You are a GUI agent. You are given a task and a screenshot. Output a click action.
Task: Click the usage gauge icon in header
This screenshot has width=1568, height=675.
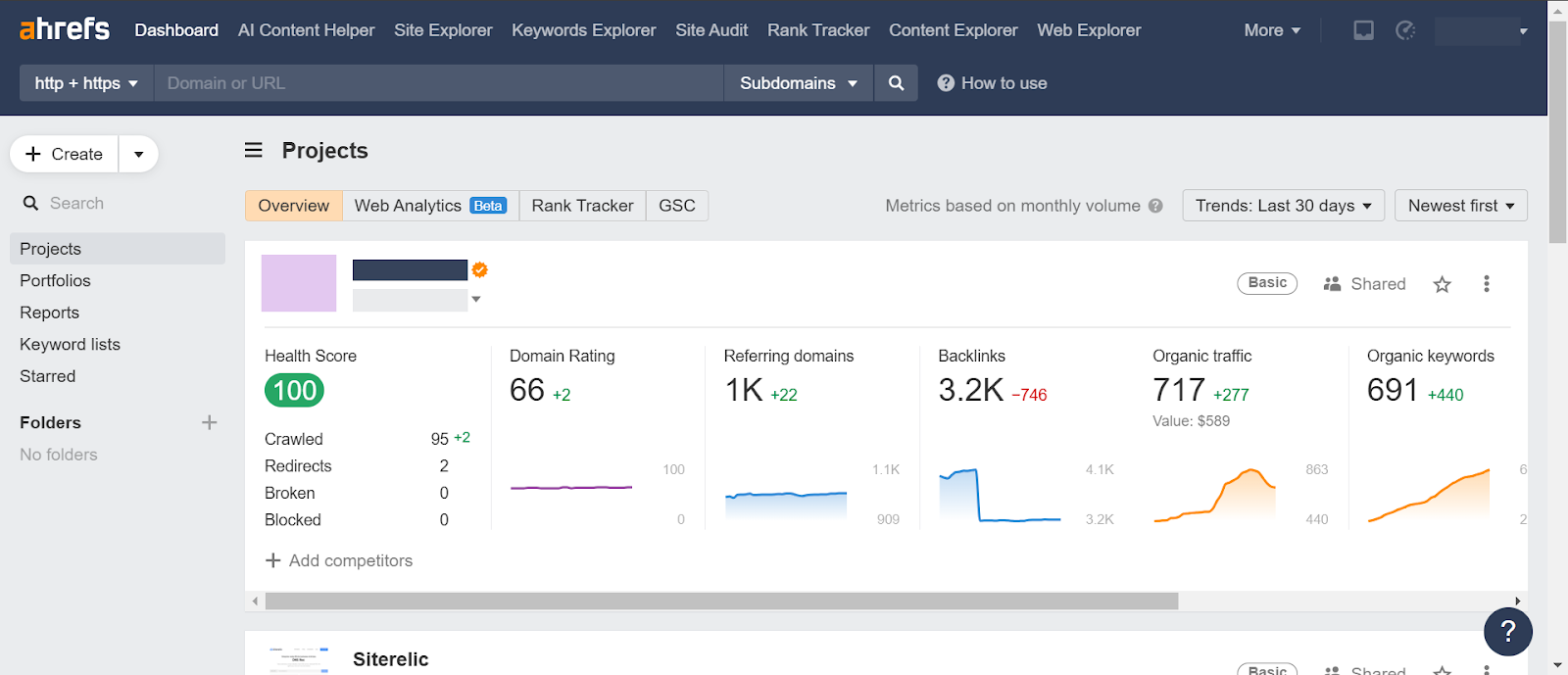1405,30
